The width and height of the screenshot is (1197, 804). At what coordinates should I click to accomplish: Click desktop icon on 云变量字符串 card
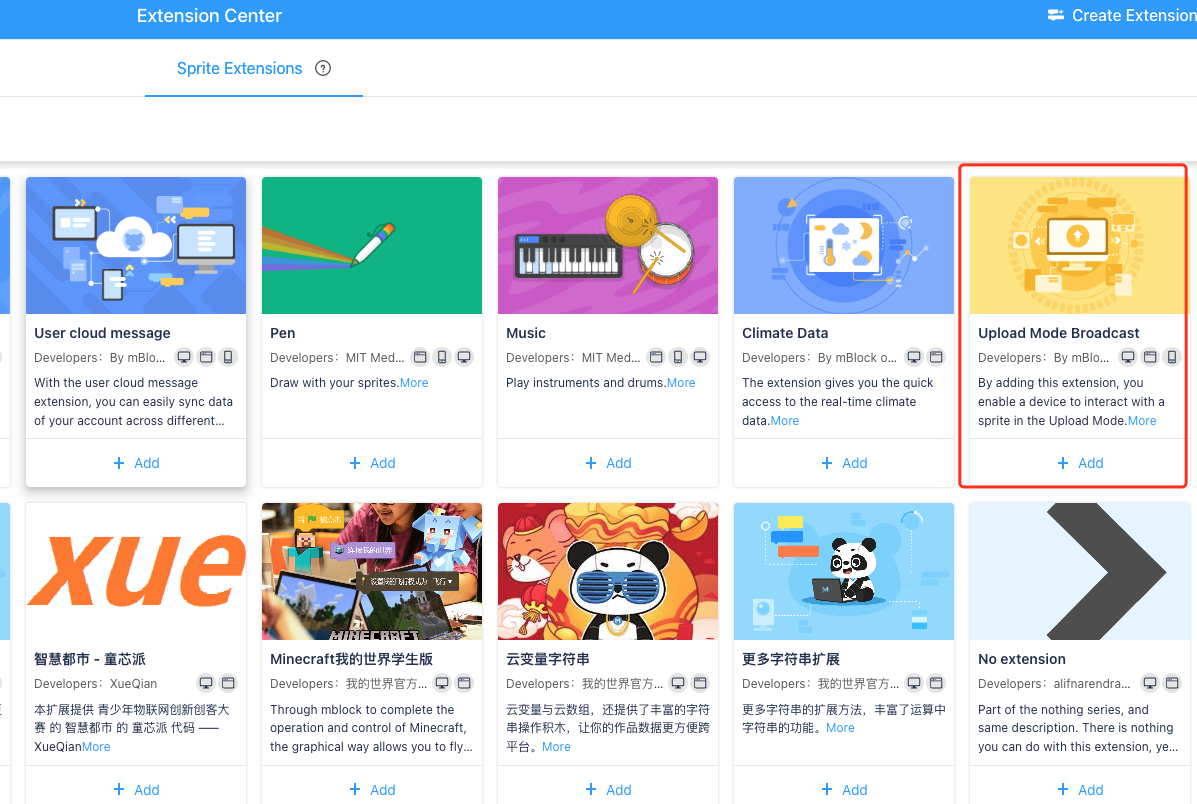(x=678, y=683)
